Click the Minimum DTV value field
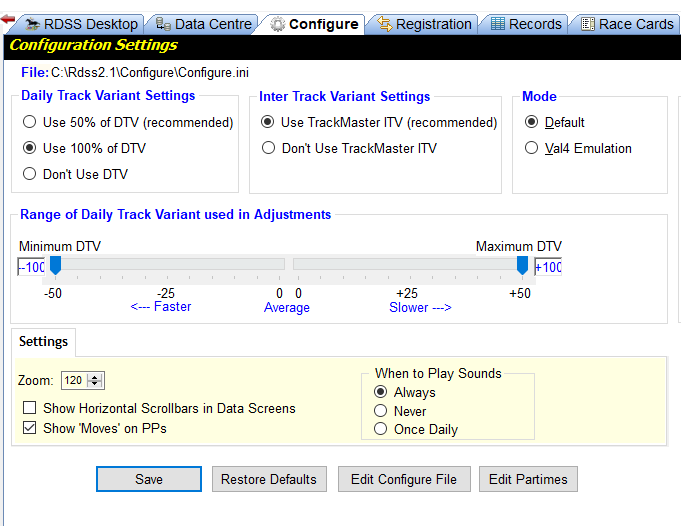 [31, 267]
